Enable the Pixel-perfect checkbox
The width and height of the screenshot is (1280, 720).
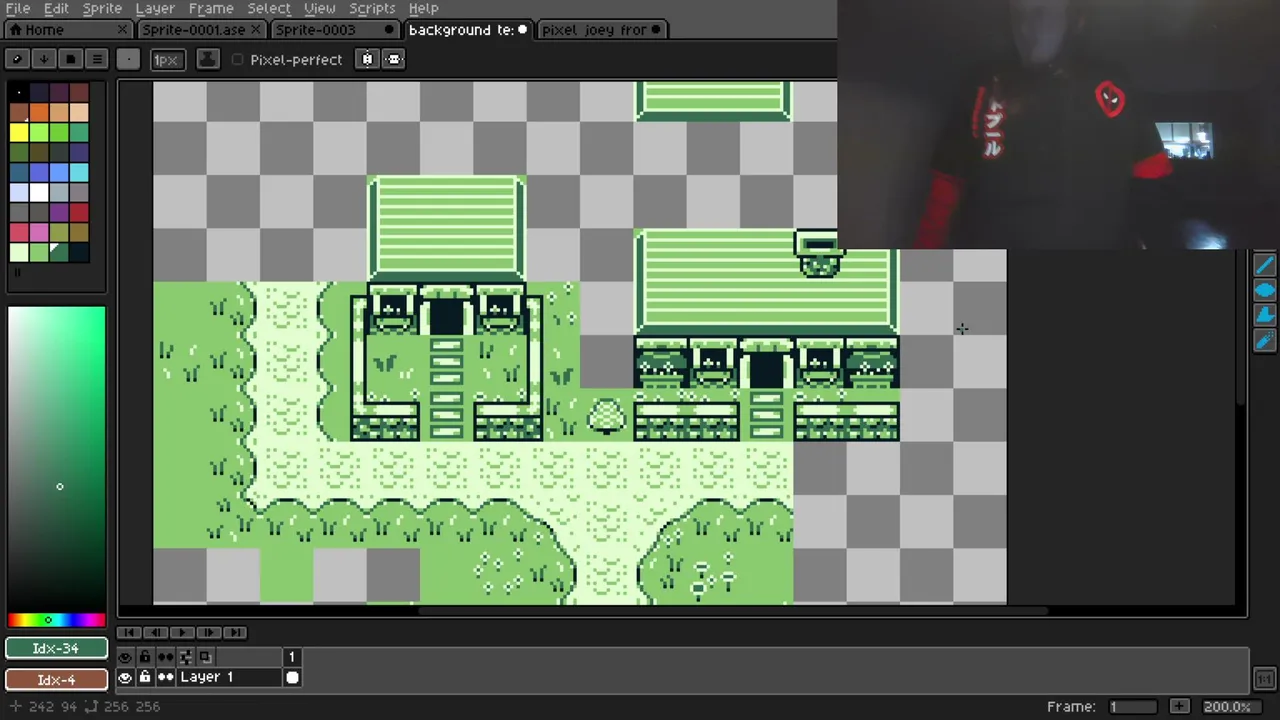coord(238,60)
